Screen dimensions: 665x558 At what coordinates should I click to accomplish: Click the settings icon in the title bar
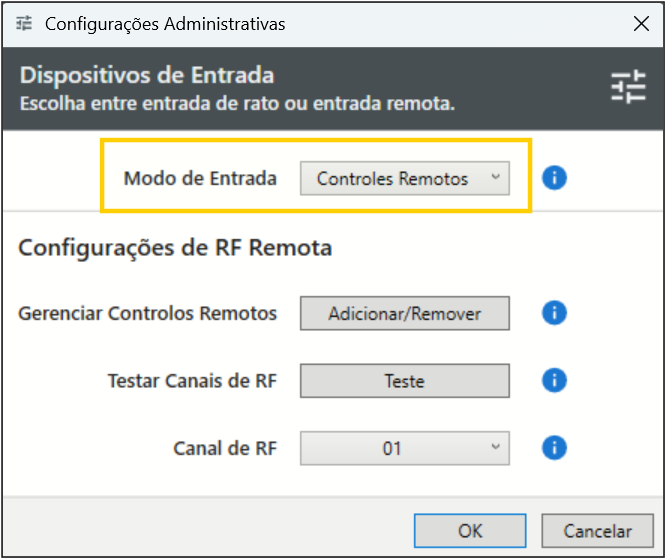26,24
